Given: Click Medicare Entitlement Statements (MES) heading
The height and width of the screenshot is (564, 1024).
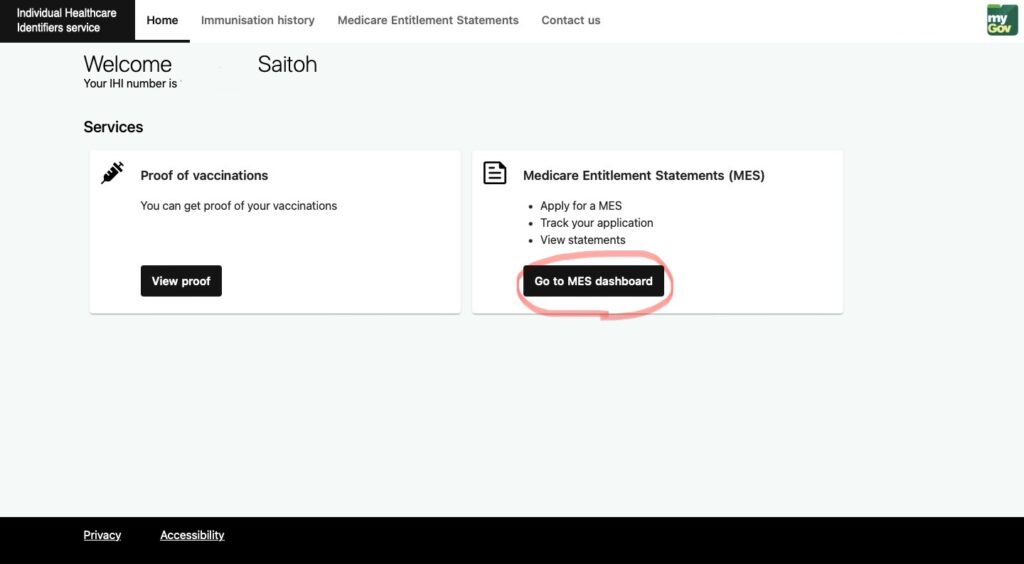Looking at the screenshot, I should [x=643, y=175].
